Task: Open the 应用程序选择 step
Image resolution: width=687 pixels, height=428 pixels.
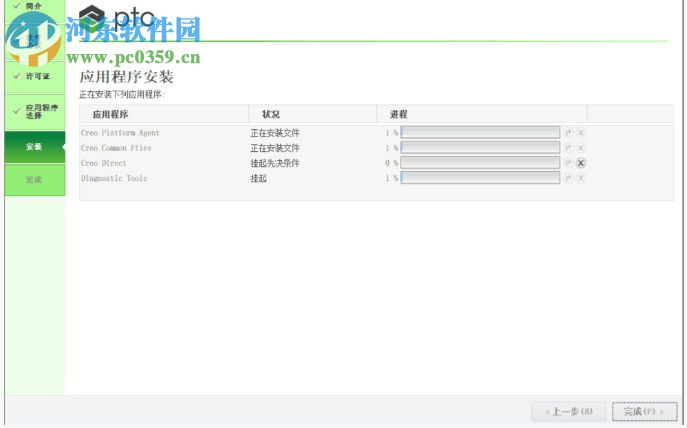Action: coord(35,112)
